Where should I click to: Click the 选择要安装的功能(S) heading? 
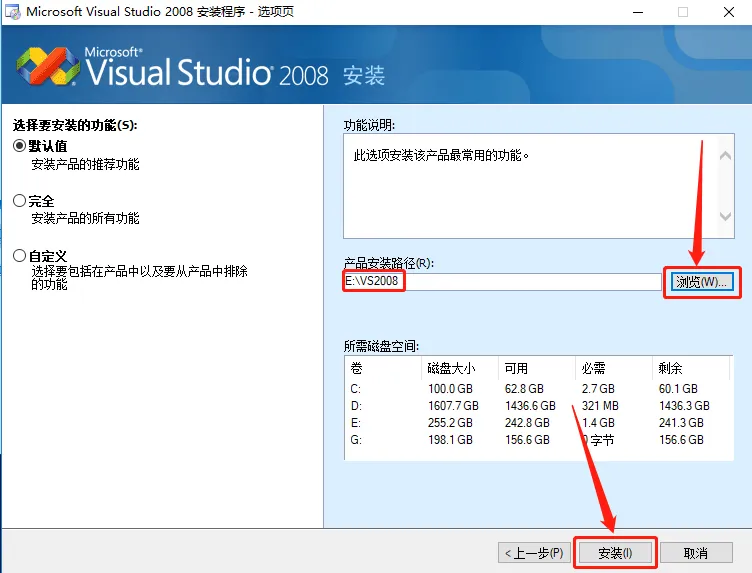[x=75, y=125]
